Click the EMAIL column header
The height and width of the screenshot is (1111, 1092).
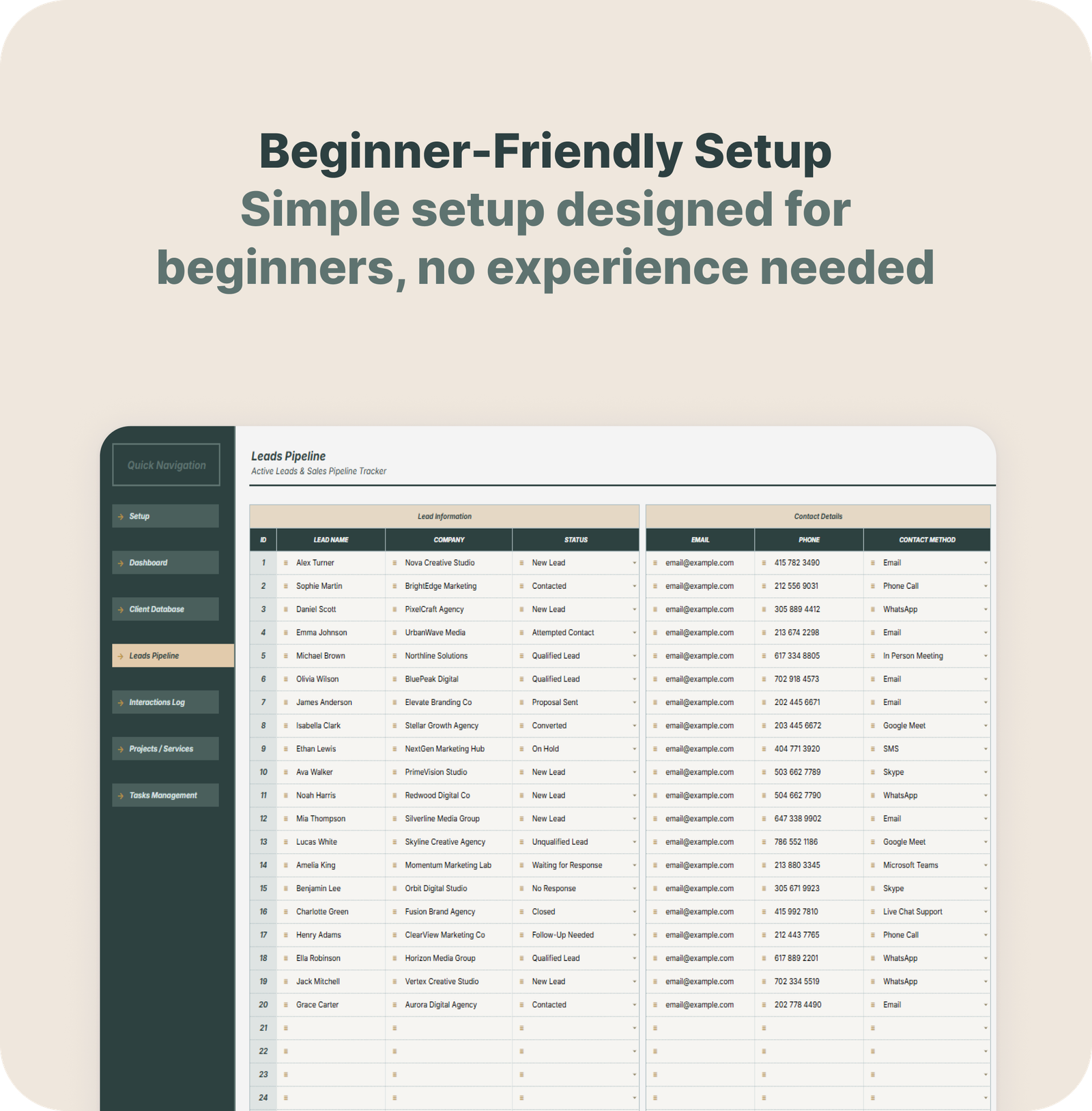(x=700, y=539)
